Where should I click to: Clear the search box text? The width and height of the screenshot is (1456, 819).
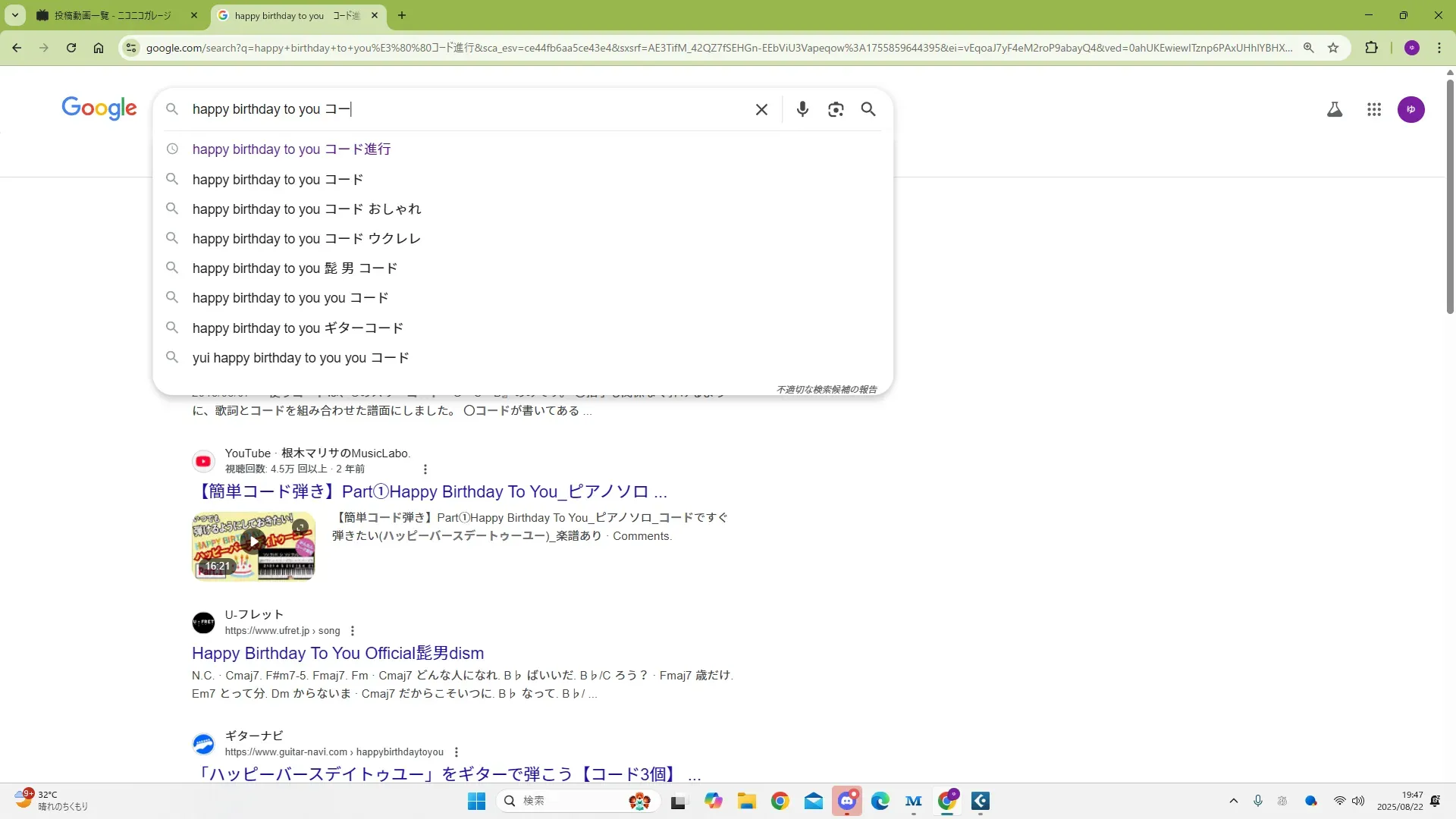click(x=761, y=109)
